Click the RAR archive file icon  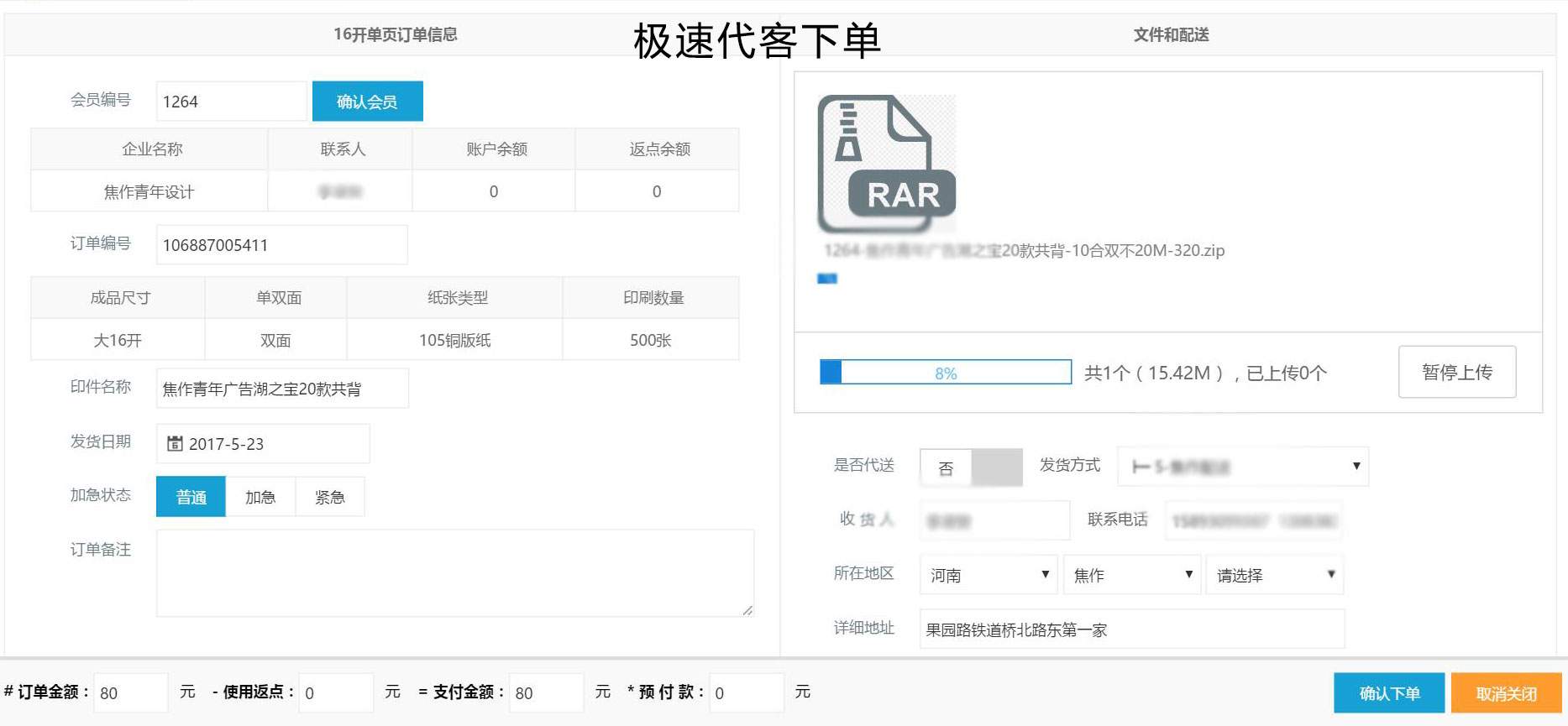[x=886, y=164]
